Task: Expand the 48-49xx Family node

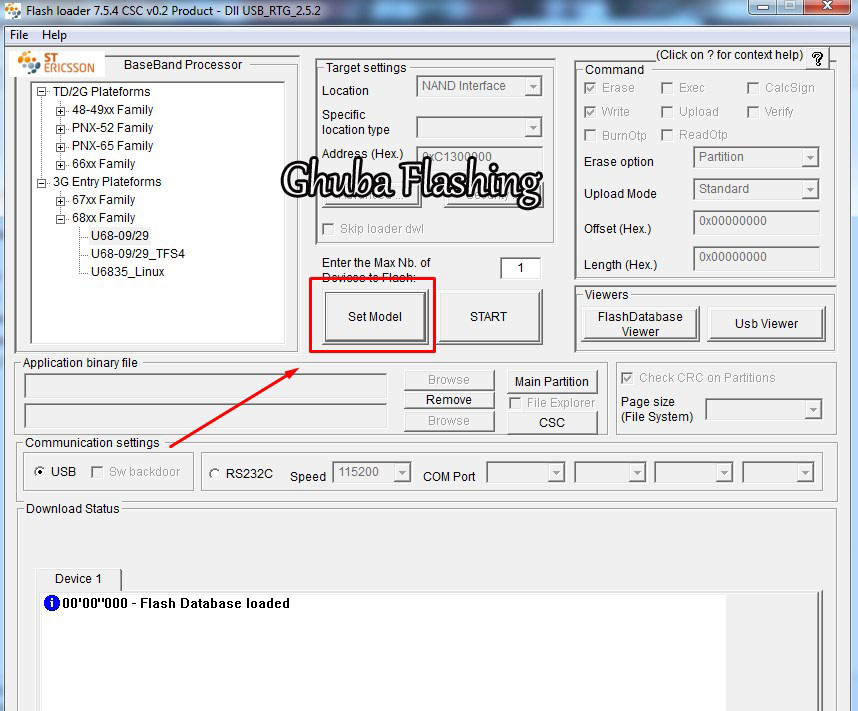Action: point(61,111)
